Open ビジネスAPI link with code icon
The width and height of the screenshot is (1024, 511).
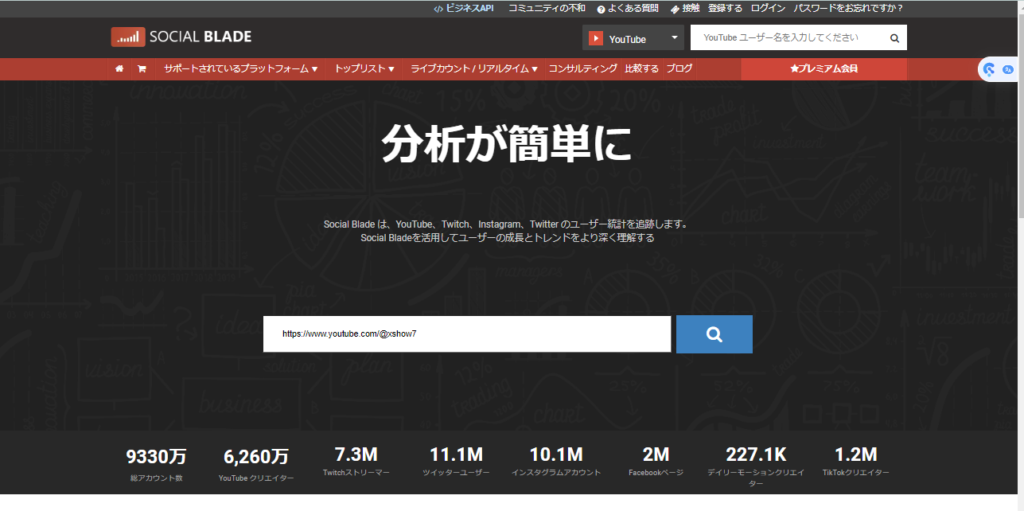(x=463, y=8)
